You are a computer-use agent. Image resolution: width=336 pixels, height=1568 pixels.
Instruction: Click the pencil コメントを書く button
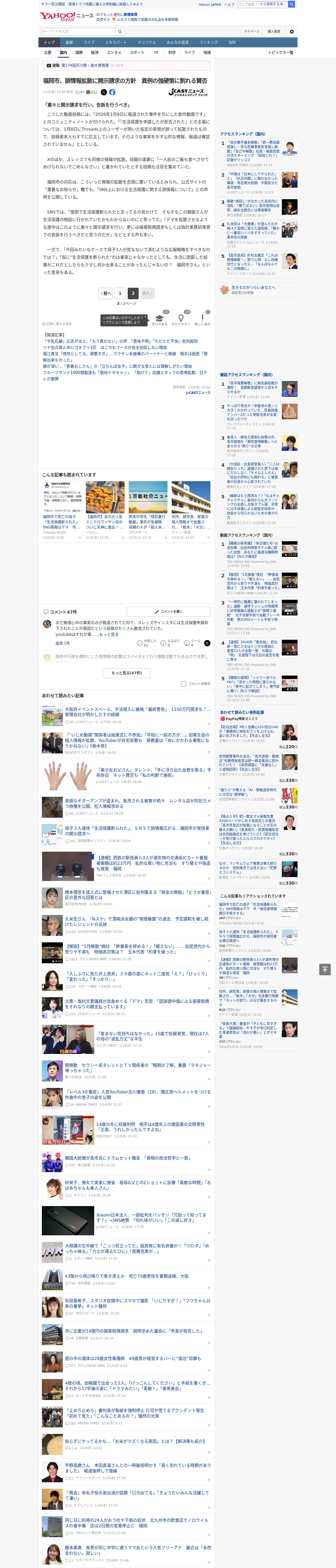(x=168, y=611)
